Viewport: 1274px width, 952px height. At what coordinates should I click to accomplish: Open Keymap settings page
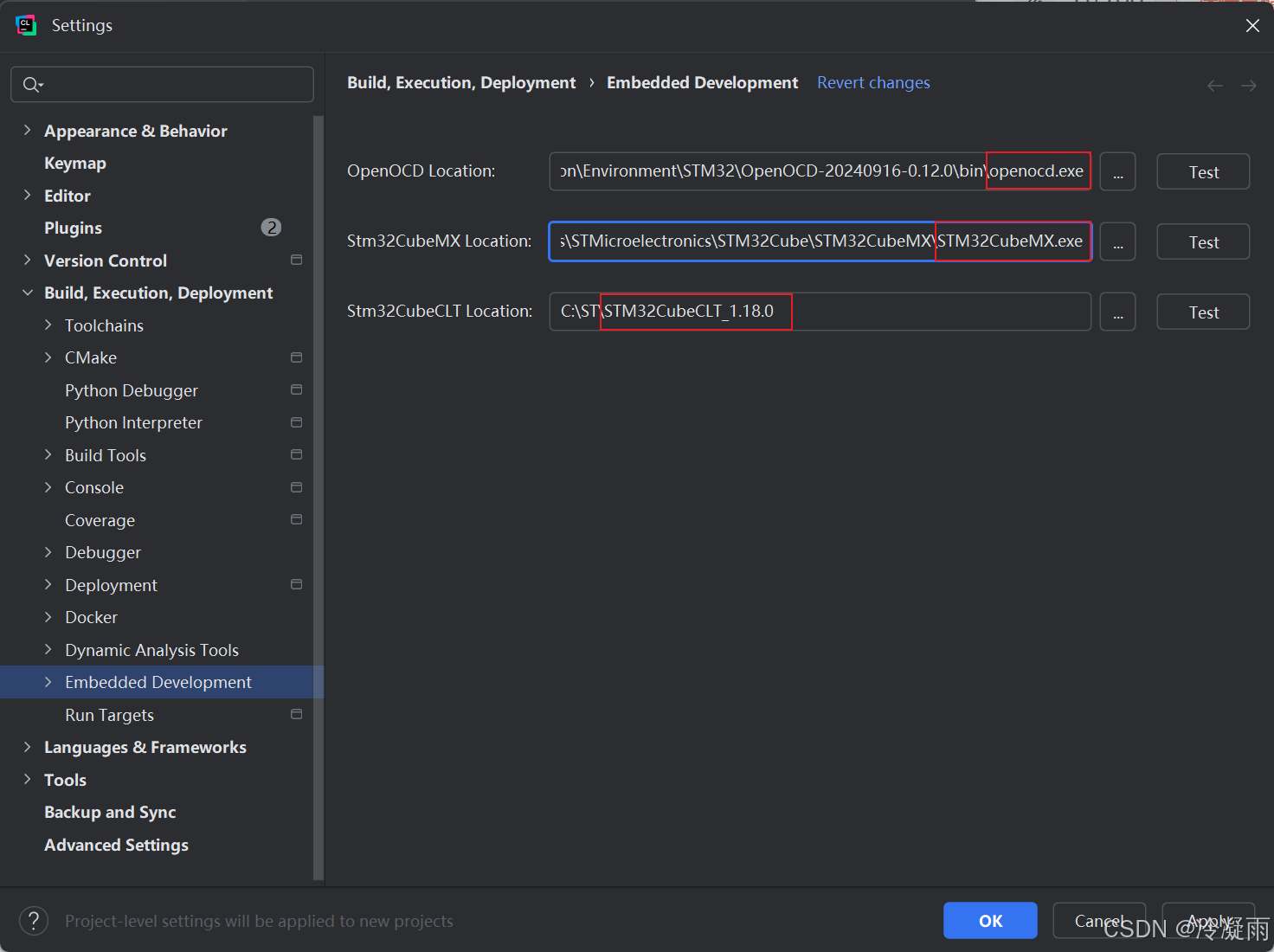tap(75, 163)
